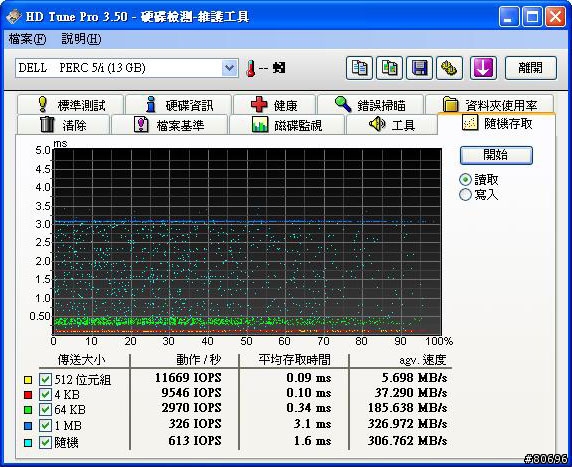Open options via the gears icon
The height and width of the screenshot is (467, 572).
tap(449, 68)
